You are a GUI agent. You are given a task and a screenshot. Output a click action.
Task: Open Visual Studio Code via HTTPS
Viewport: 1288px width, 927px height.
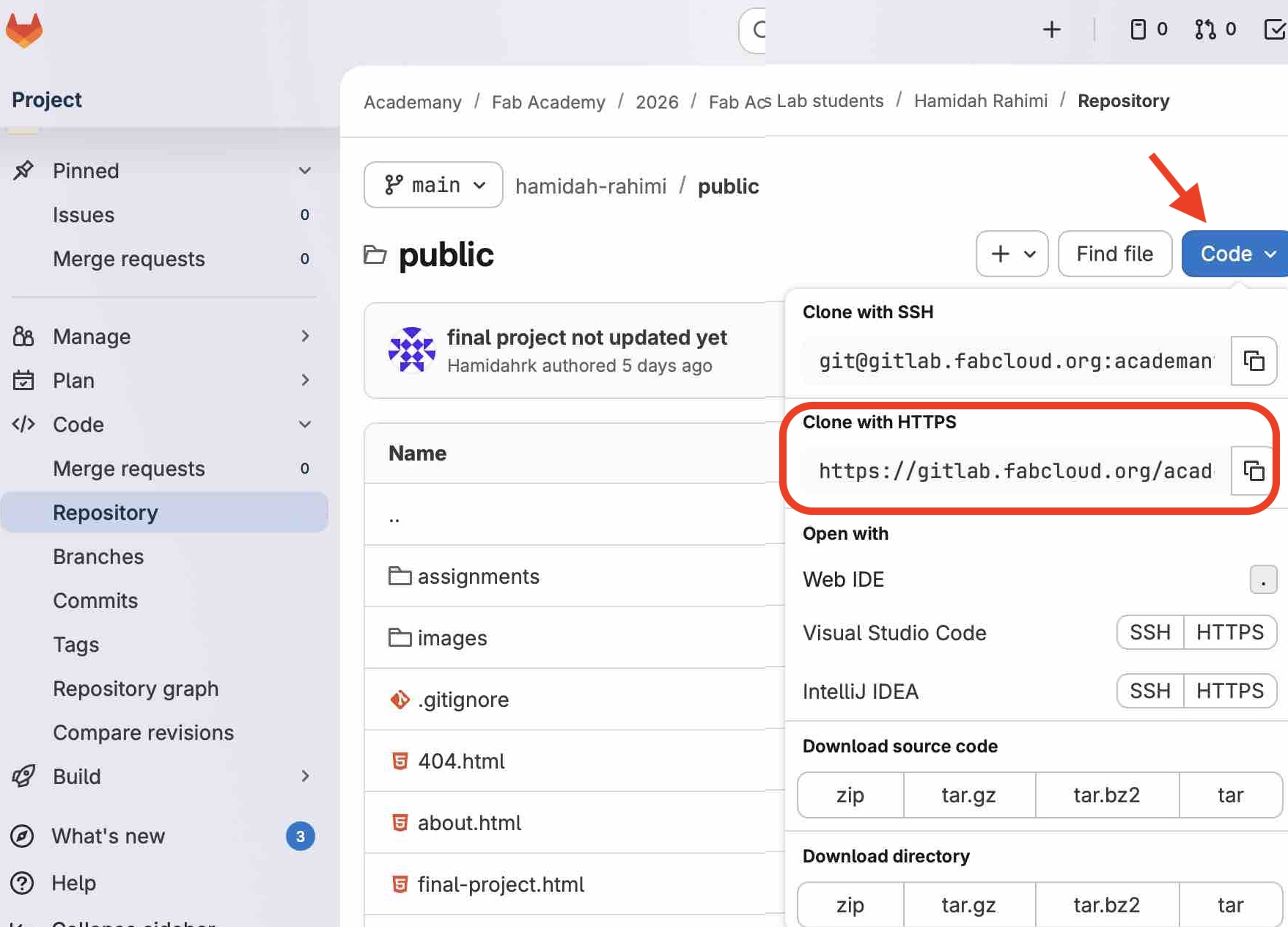coord(1229,632)
